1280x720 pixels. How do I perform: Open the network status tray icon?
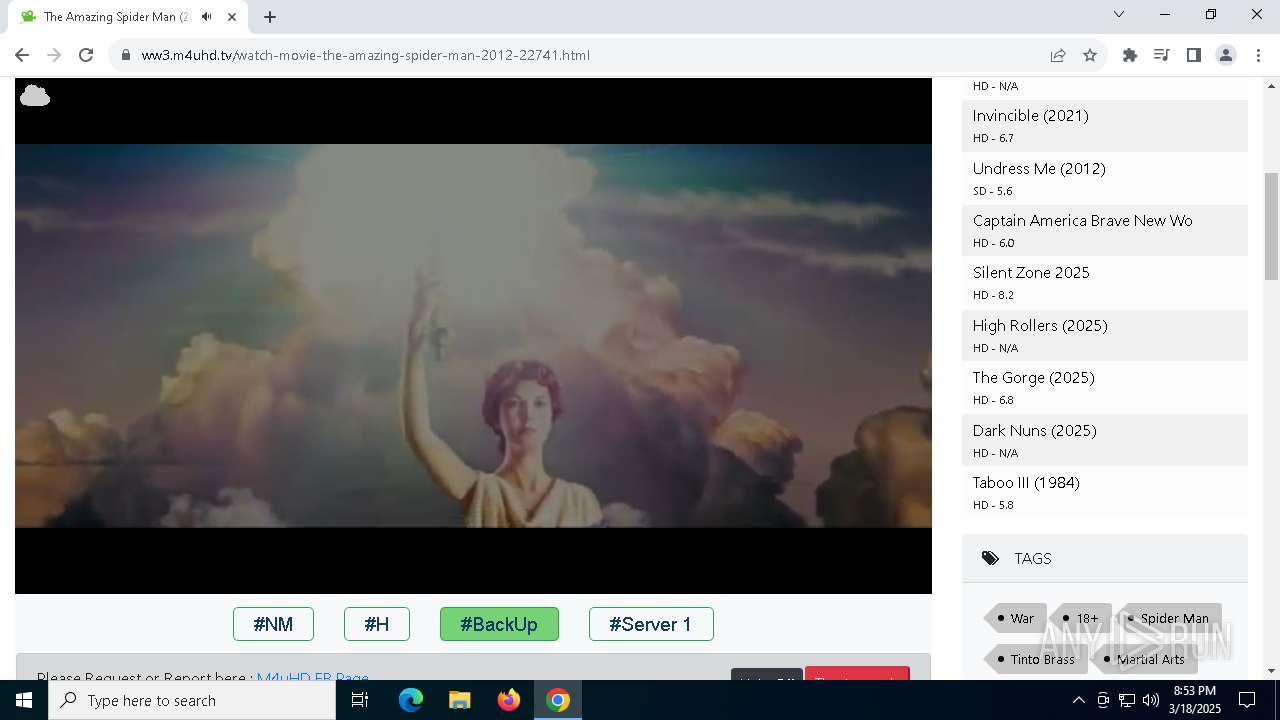tap(1127, 700)
